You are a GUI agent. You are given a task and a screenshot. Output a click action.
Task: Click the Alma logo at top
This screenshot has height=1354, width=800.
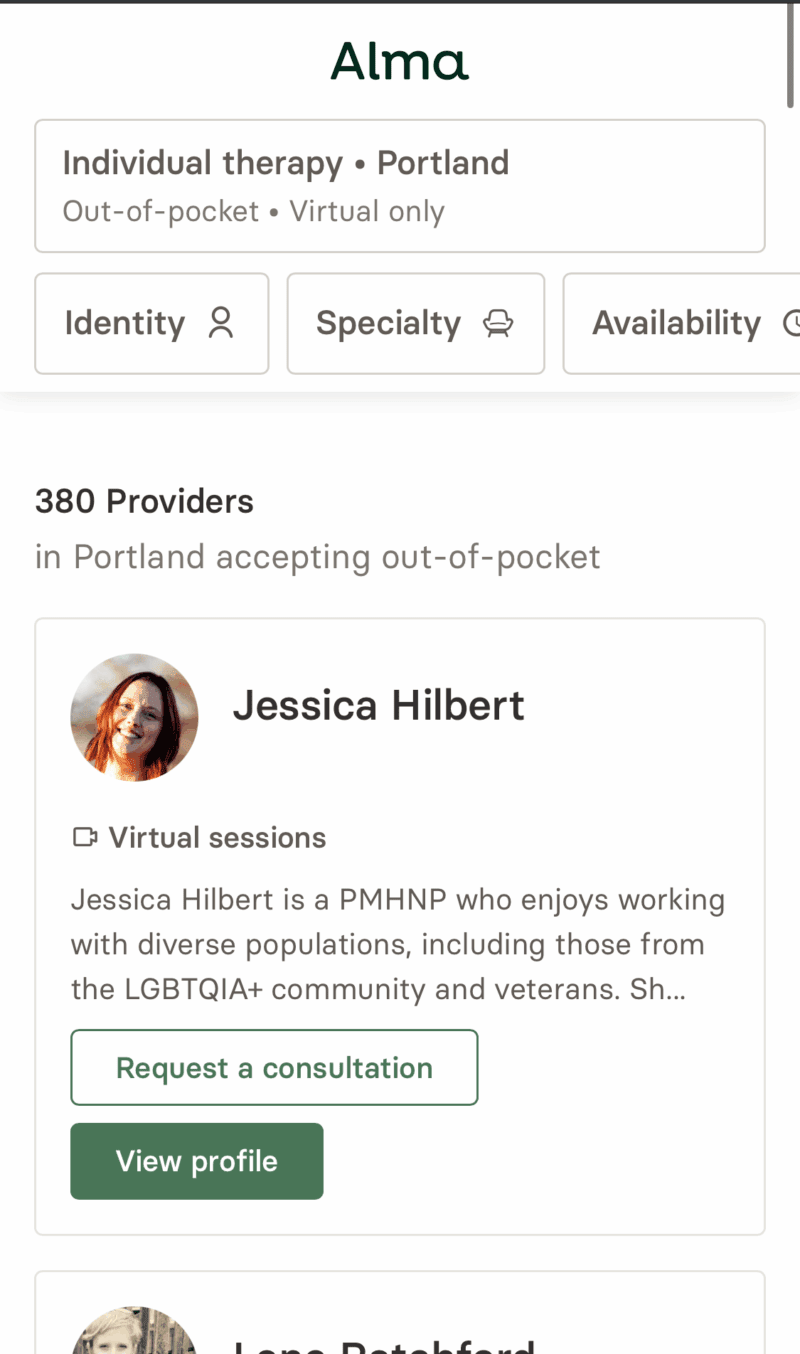399,62
